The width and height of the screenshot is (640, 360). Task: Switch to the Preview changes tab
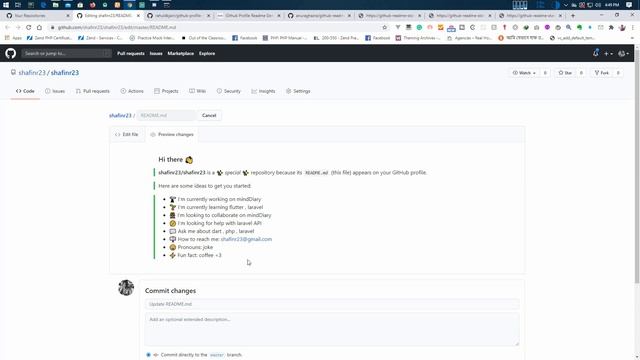[x=172, y=134]
